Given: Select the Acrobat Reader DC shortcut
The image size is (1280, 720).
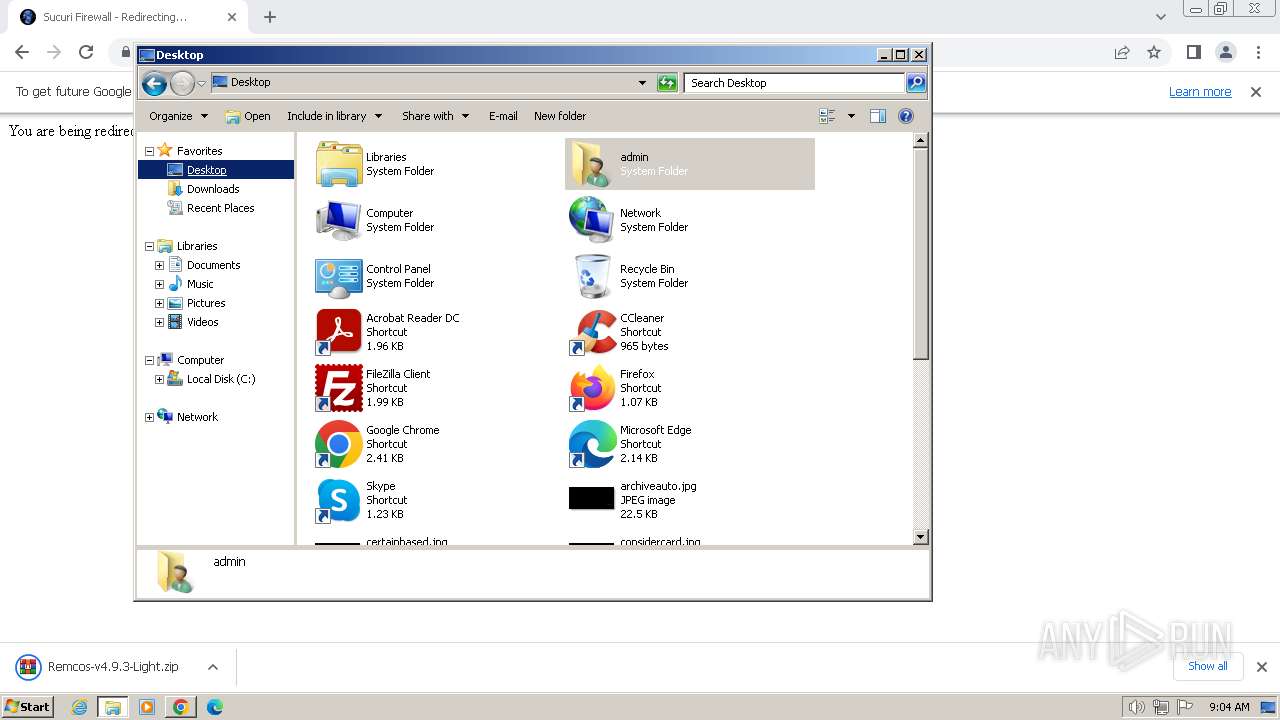Looking at the screenshot, I should point(339,332).
